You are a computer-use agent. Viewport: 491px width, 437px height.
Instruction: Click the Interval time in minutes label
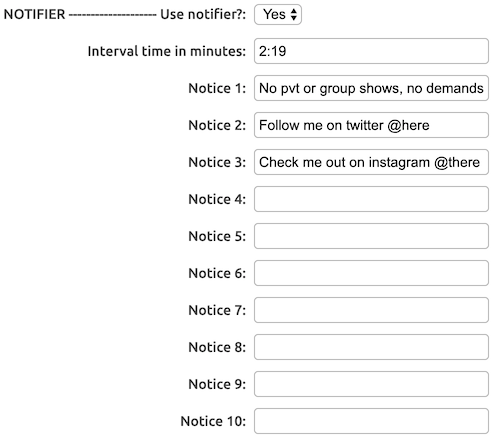[x=167, y=51]
